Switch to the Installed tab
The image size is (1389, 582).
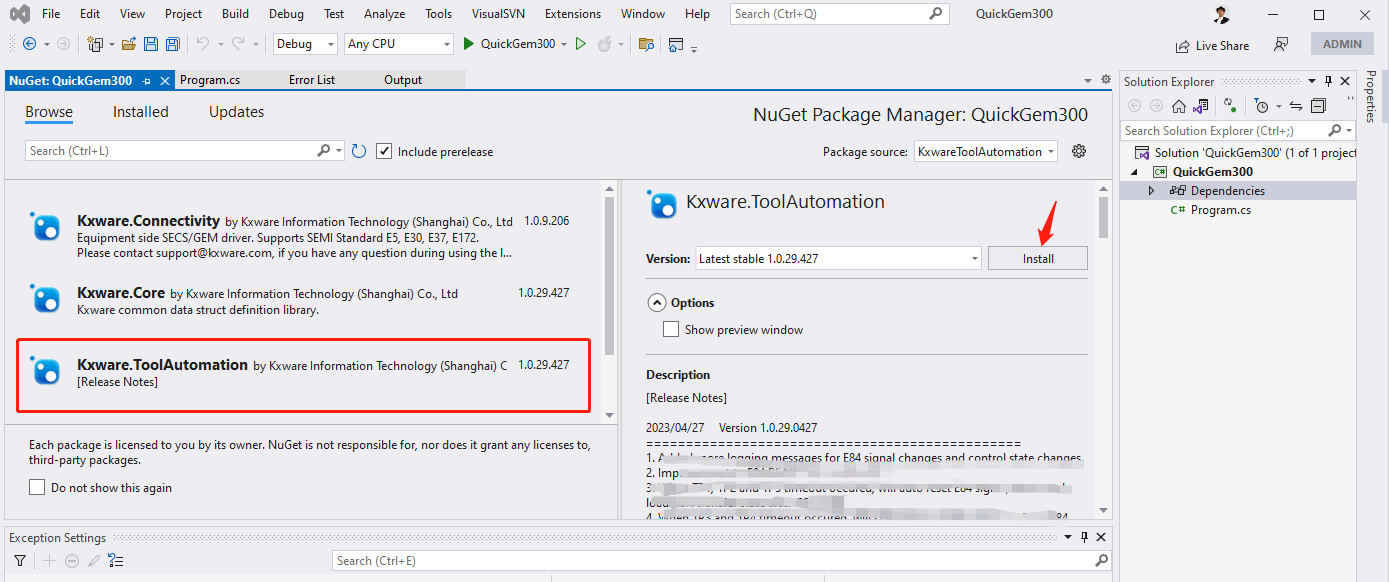(x=140, y=112)
